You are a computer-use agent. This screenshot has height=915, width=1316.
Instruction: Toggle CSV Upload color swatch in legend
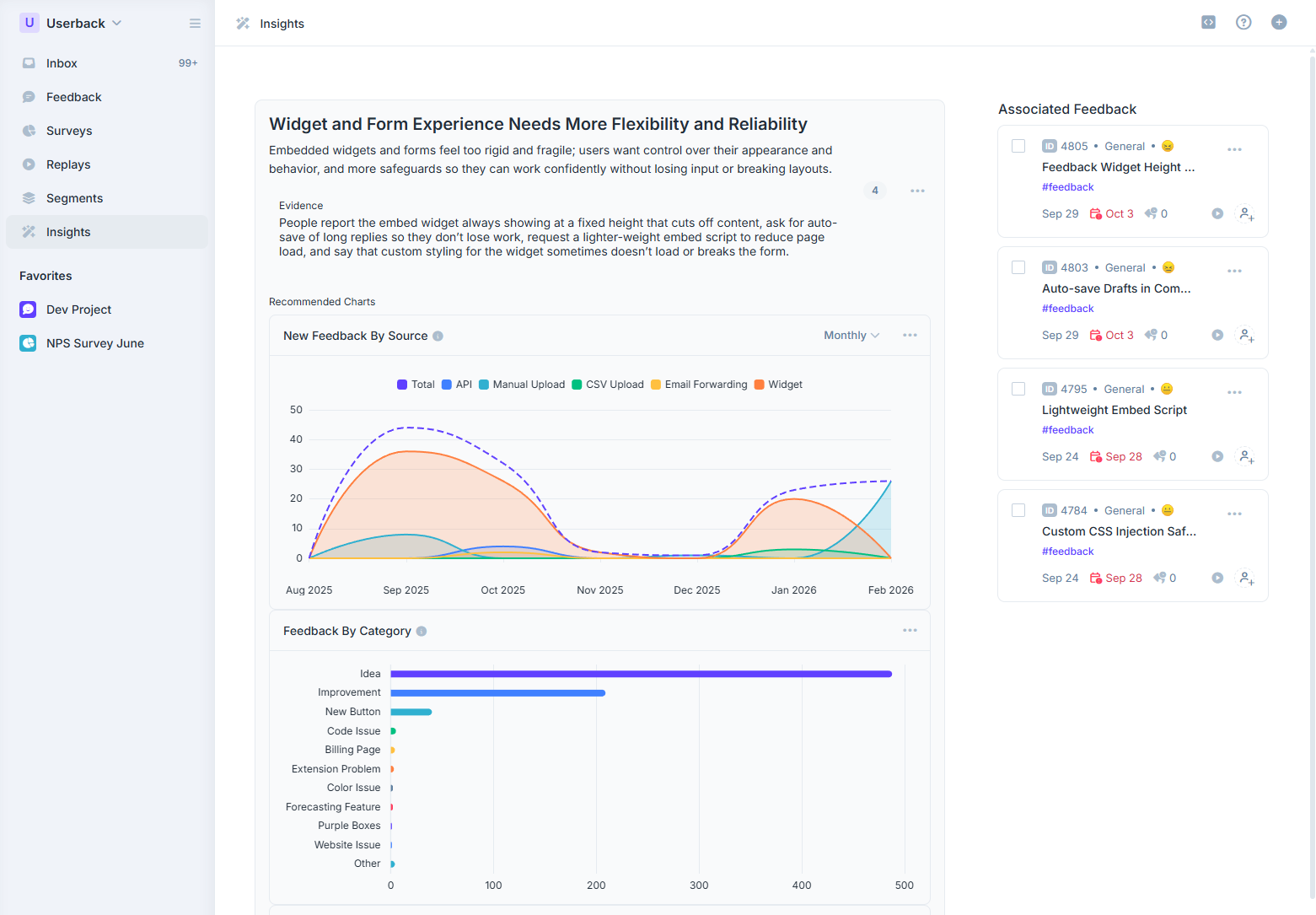pyautogui.click(x=577, y=385)
